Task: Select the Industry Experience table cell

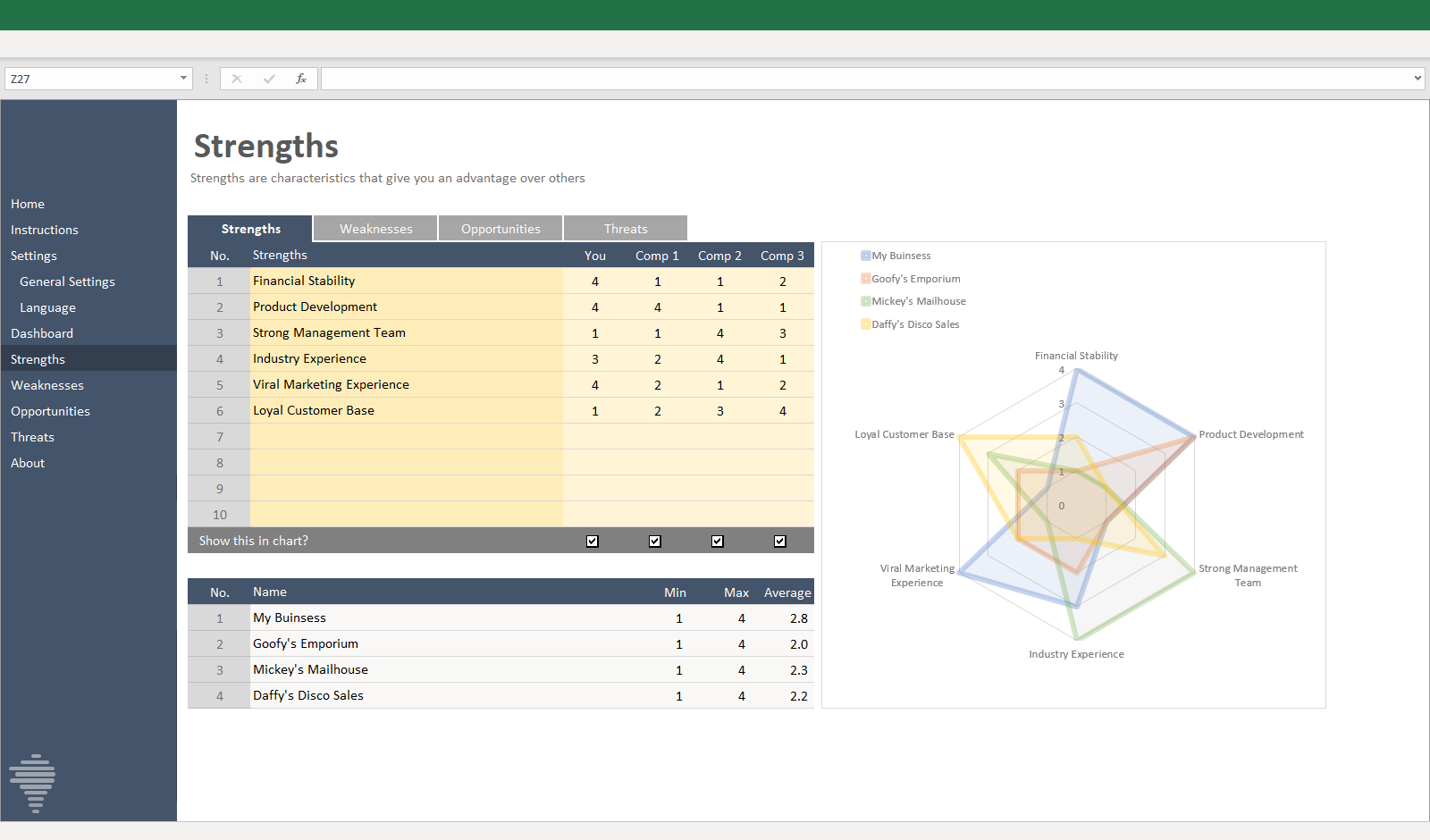Action: tap(407, 358)
